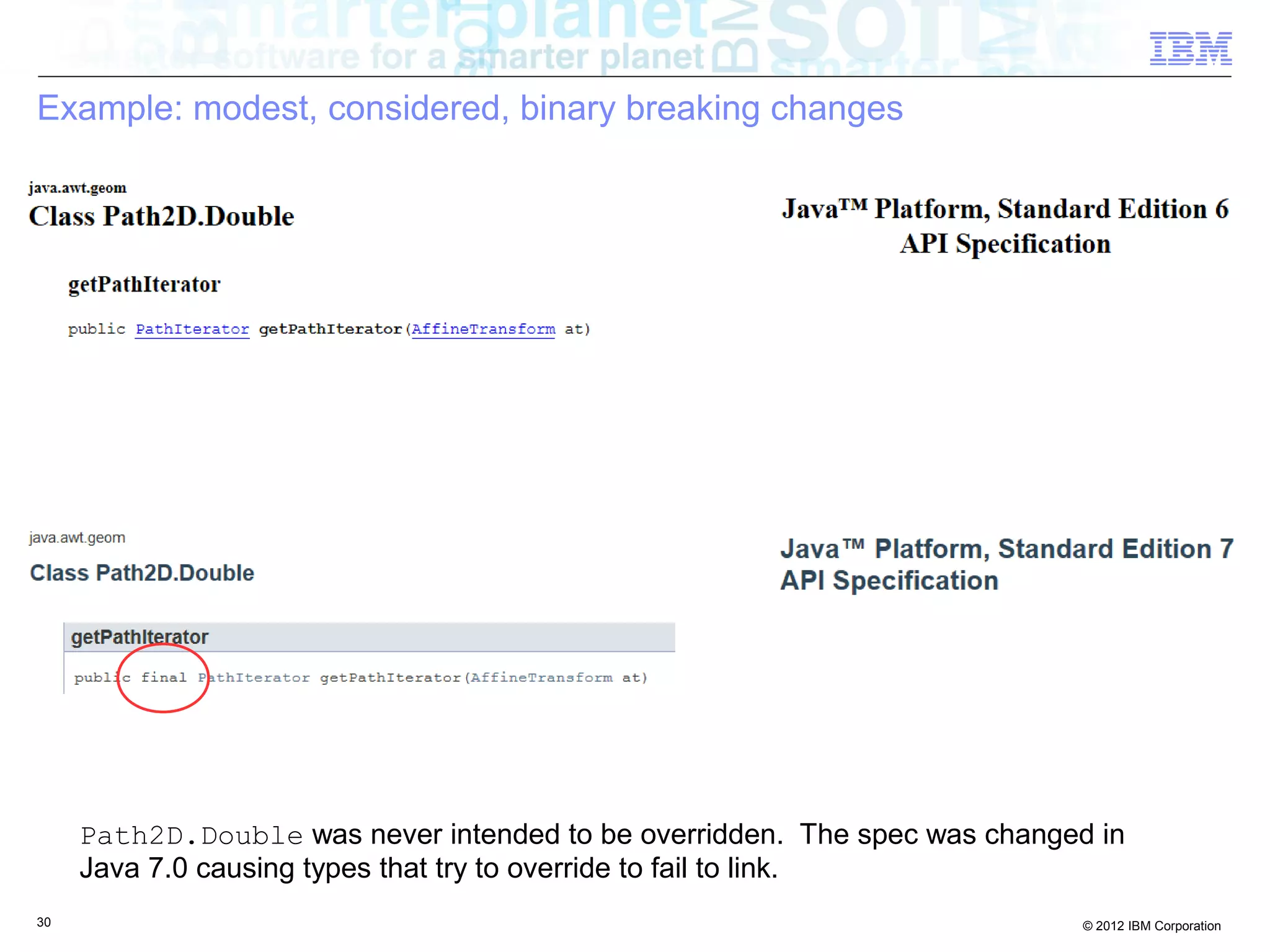The image size is (1270, 952).
Task: Click the '© 2012 IBM Corporation' copyright text
Action: (1152, 926)
